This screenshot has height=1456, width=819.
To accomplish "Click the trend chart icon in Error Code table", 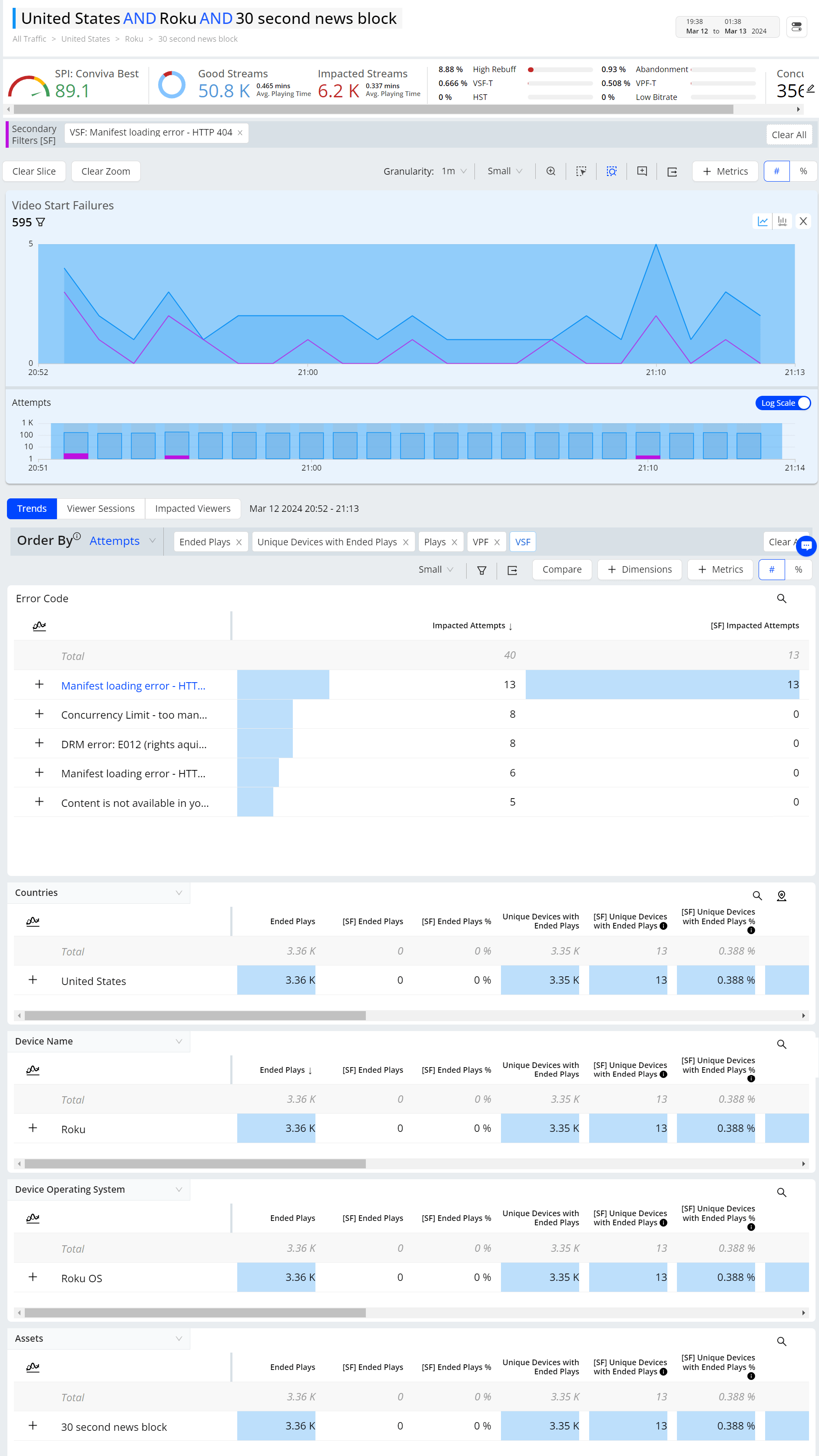I will [x=39, y=626].
